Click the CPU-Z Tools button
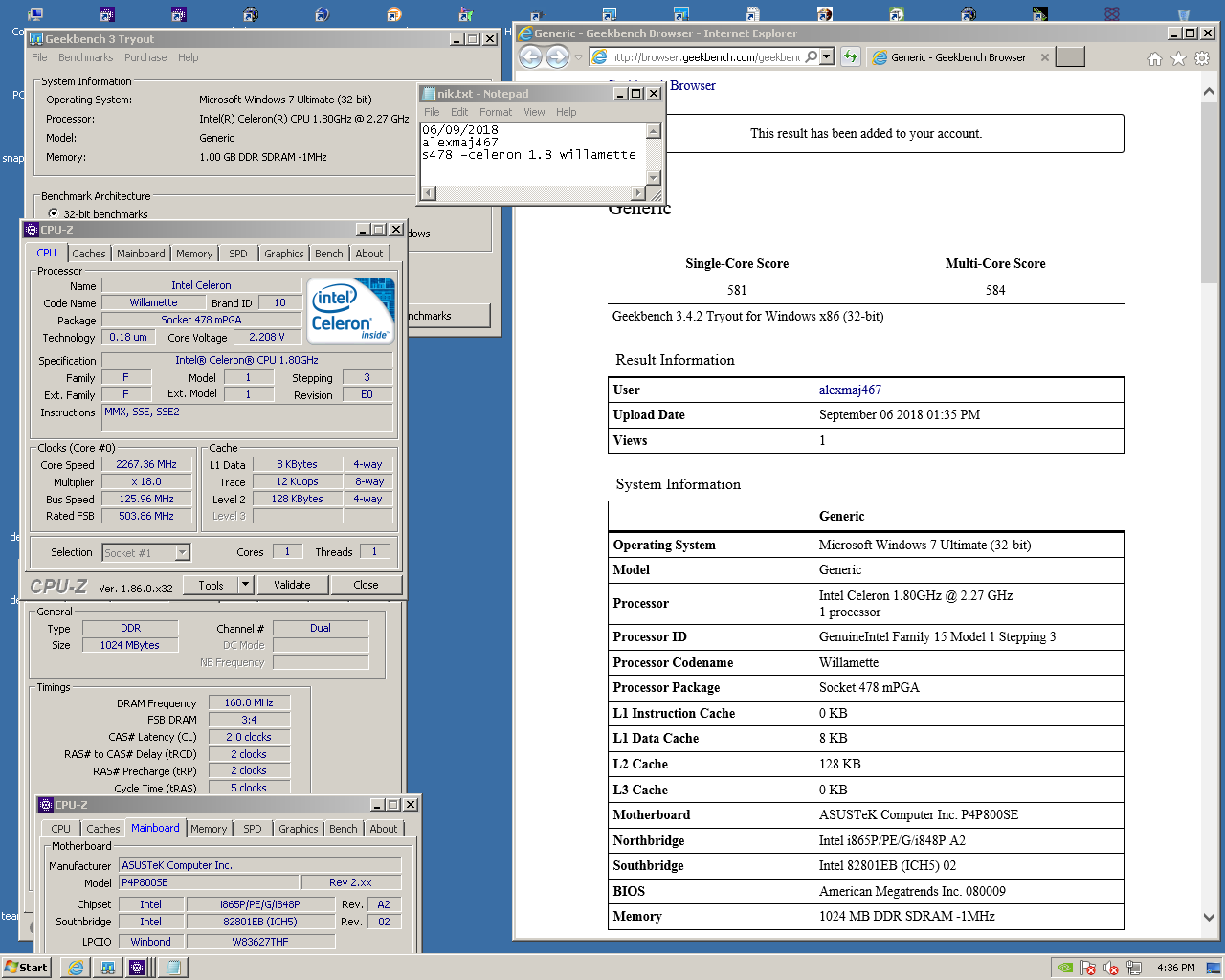Viewport: 1225px width, 980px height. click(x=212, y=585)
